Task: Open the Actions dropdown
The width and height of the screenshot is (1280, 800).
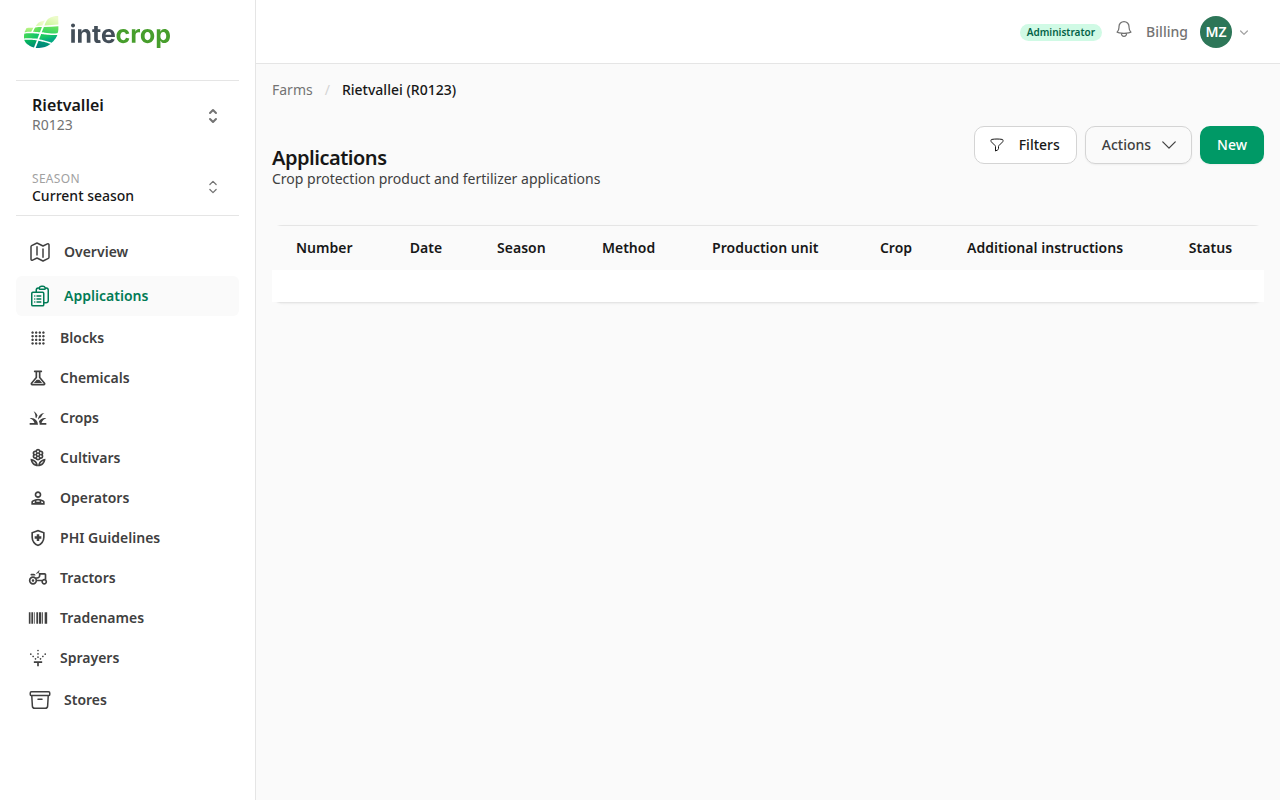Action: tap(1138, 145)
